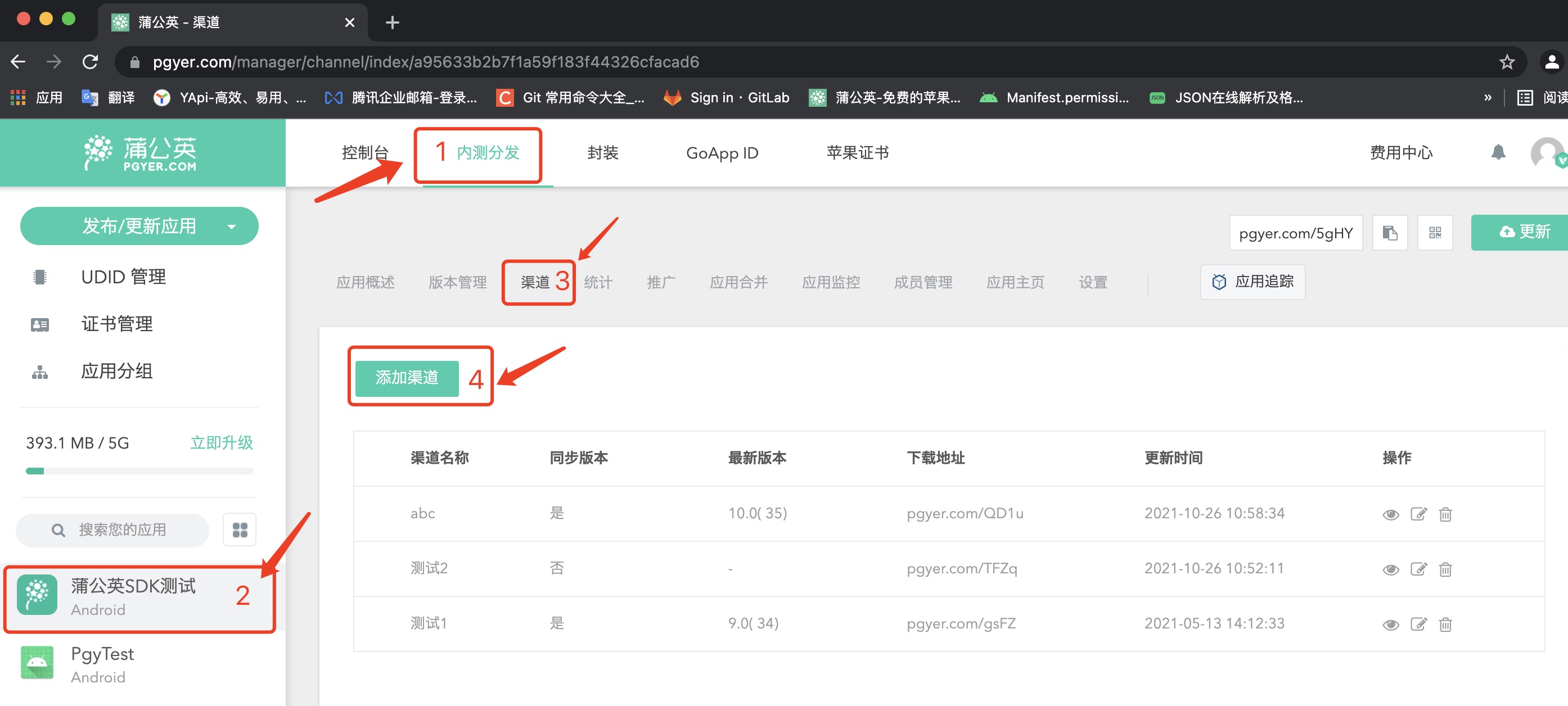
Task: Switch to the 版本管理 tab
Action: pyautogui.click(x=457, y=282)
